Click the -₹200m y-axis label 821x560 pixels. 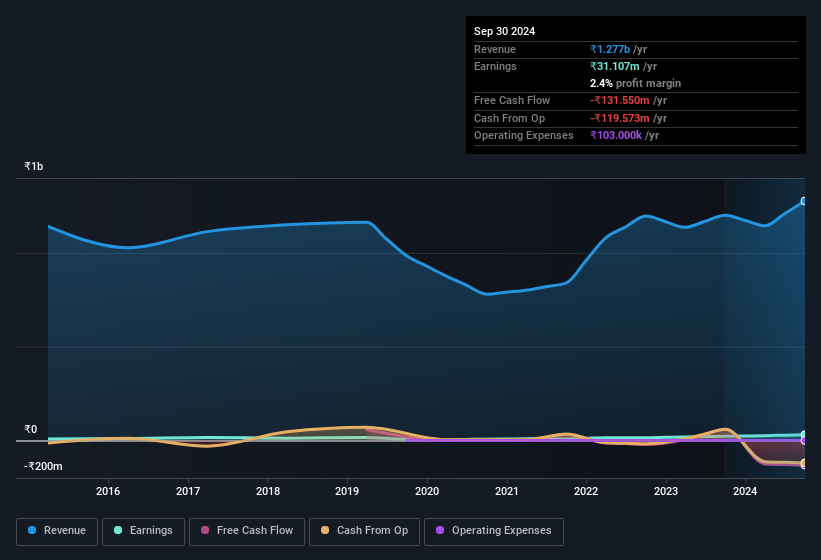pyautogui.click(x=43, y=466)
